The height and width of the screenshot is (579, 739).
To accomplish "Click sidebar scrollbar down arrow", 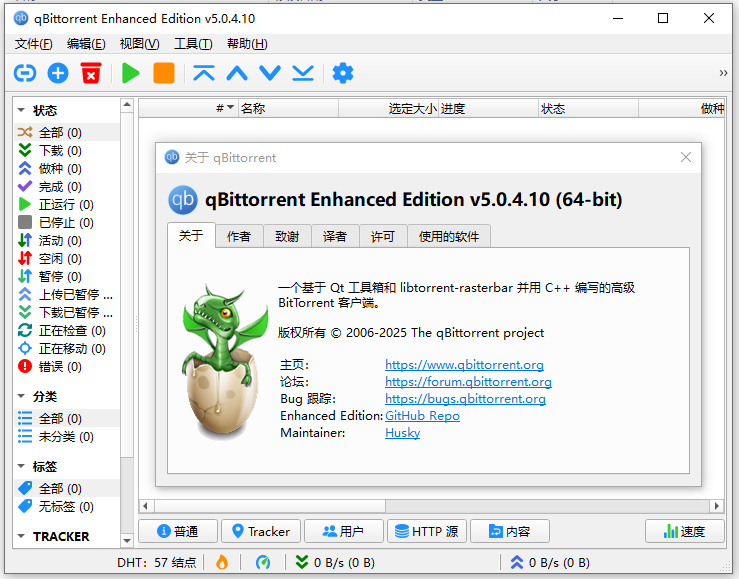I will coord(127,540).
